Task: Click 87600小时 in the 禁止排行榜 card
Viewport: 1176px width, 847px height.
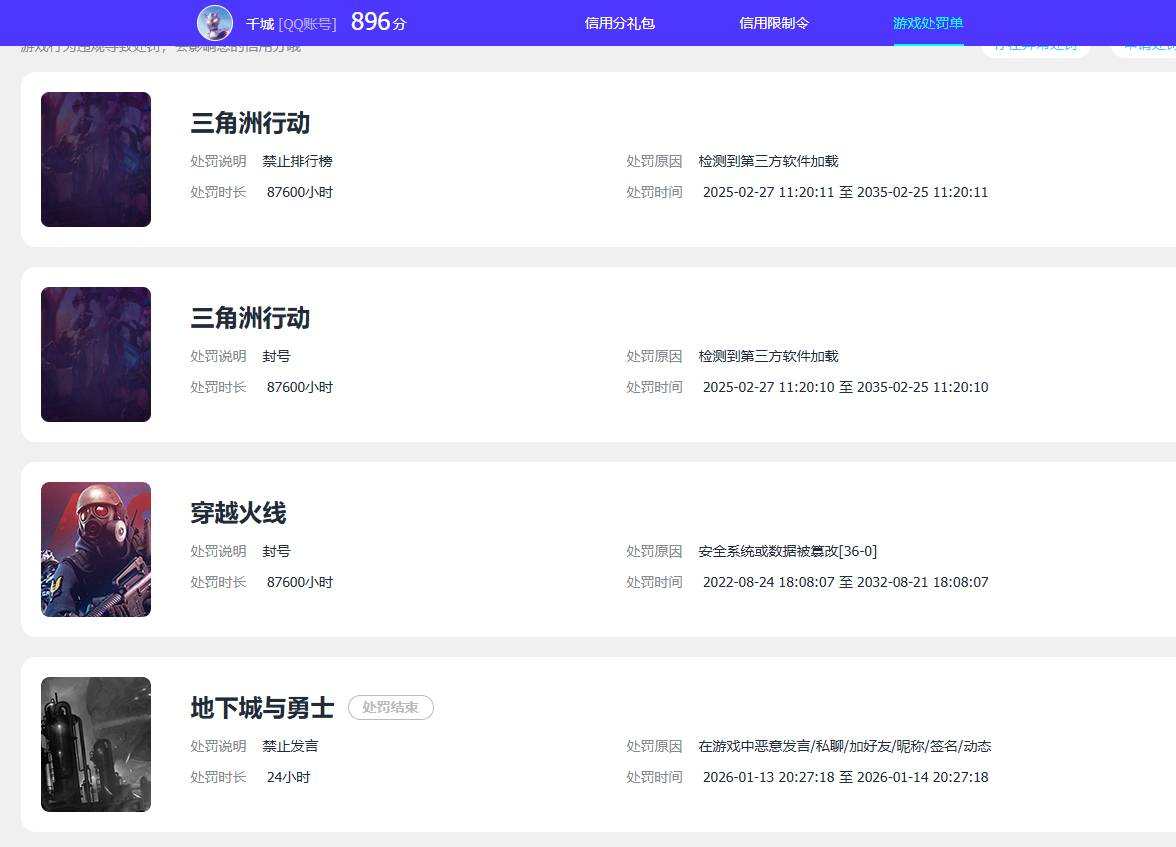Action: pos(300,192)
